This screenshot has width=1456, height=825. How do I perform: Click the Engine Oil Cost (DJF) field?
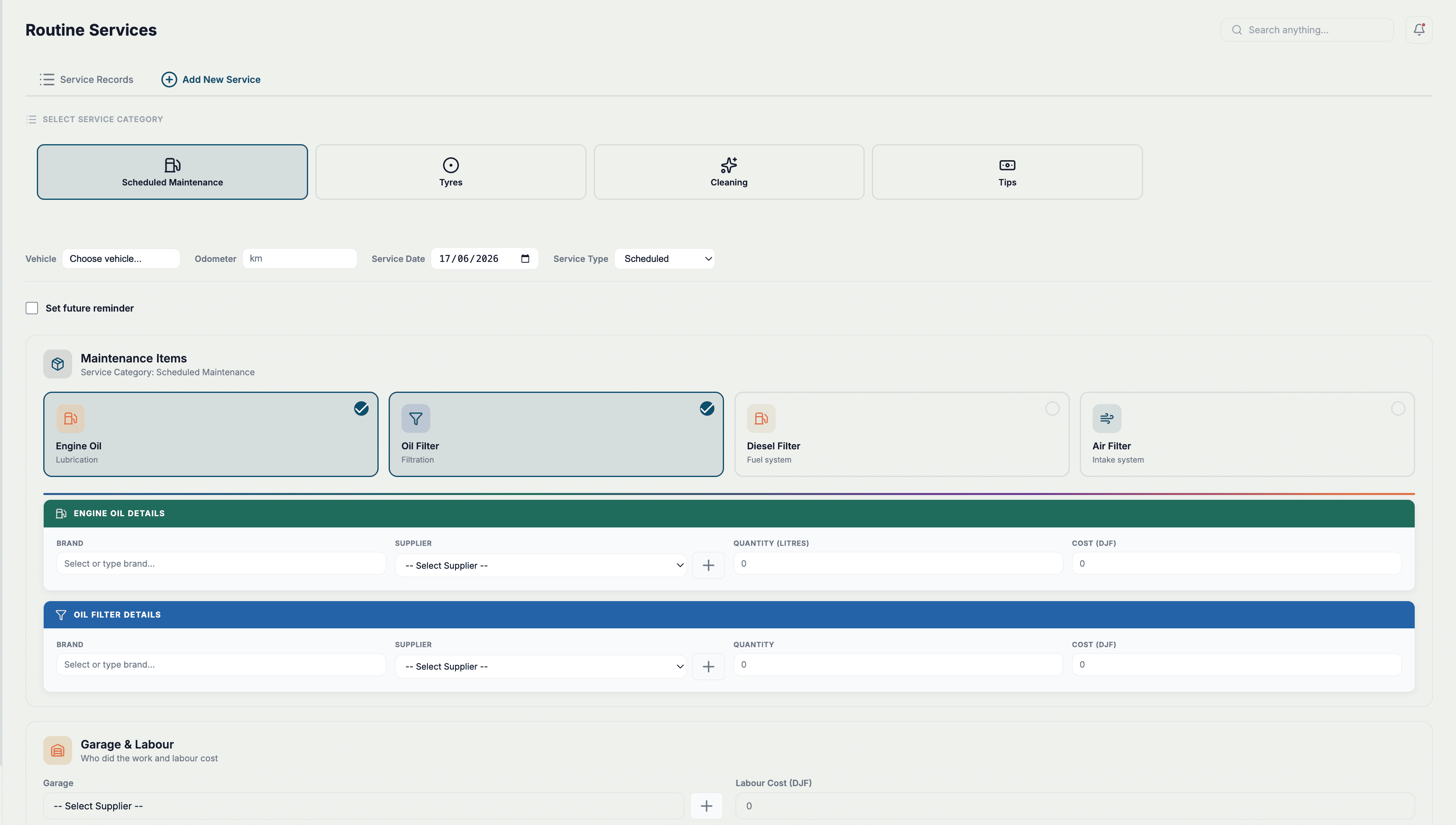[x=1237, y=564]
